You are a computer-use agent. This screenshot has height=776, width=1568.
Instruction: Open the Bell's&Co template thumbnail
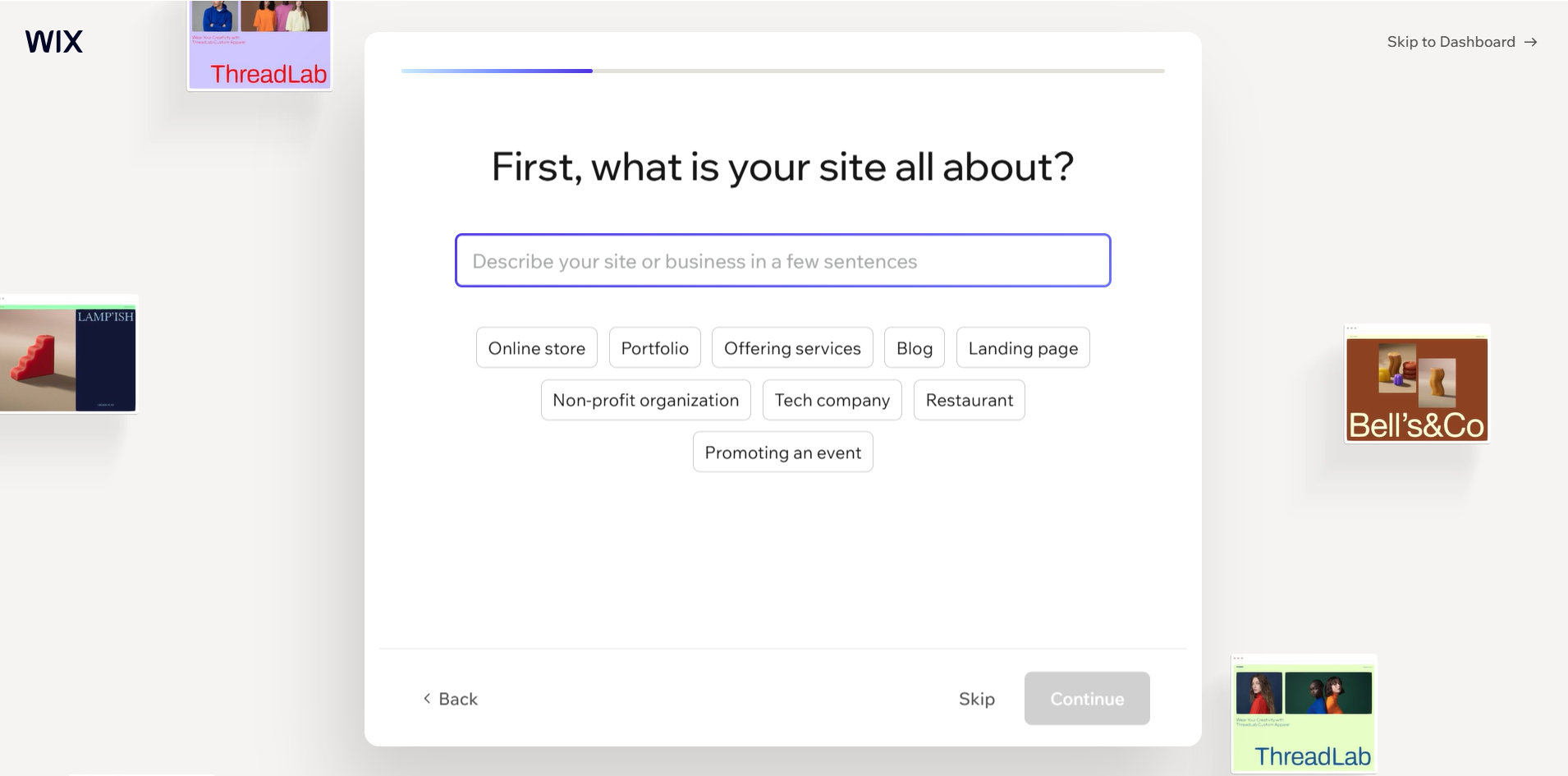pos(1417,384)
